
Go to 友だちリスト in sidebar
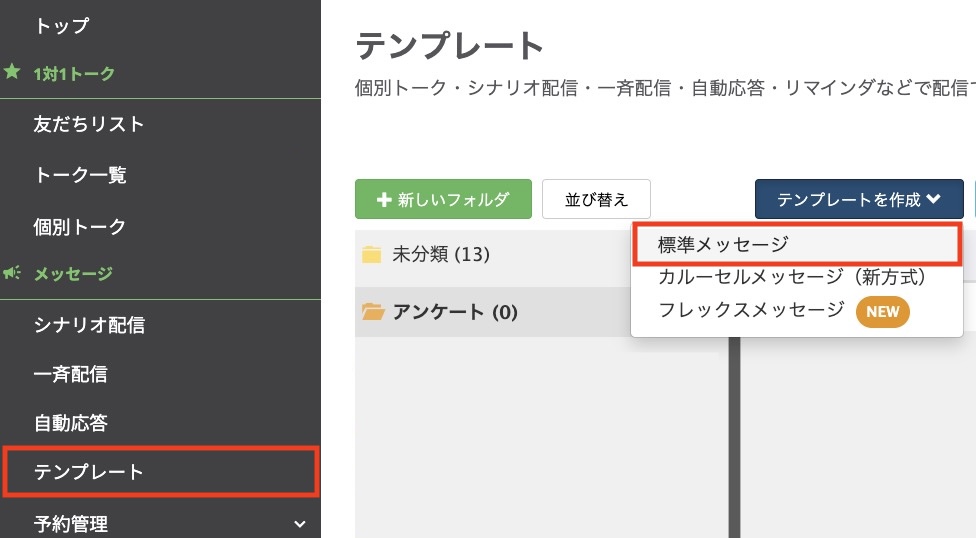(x=89, y=124)
